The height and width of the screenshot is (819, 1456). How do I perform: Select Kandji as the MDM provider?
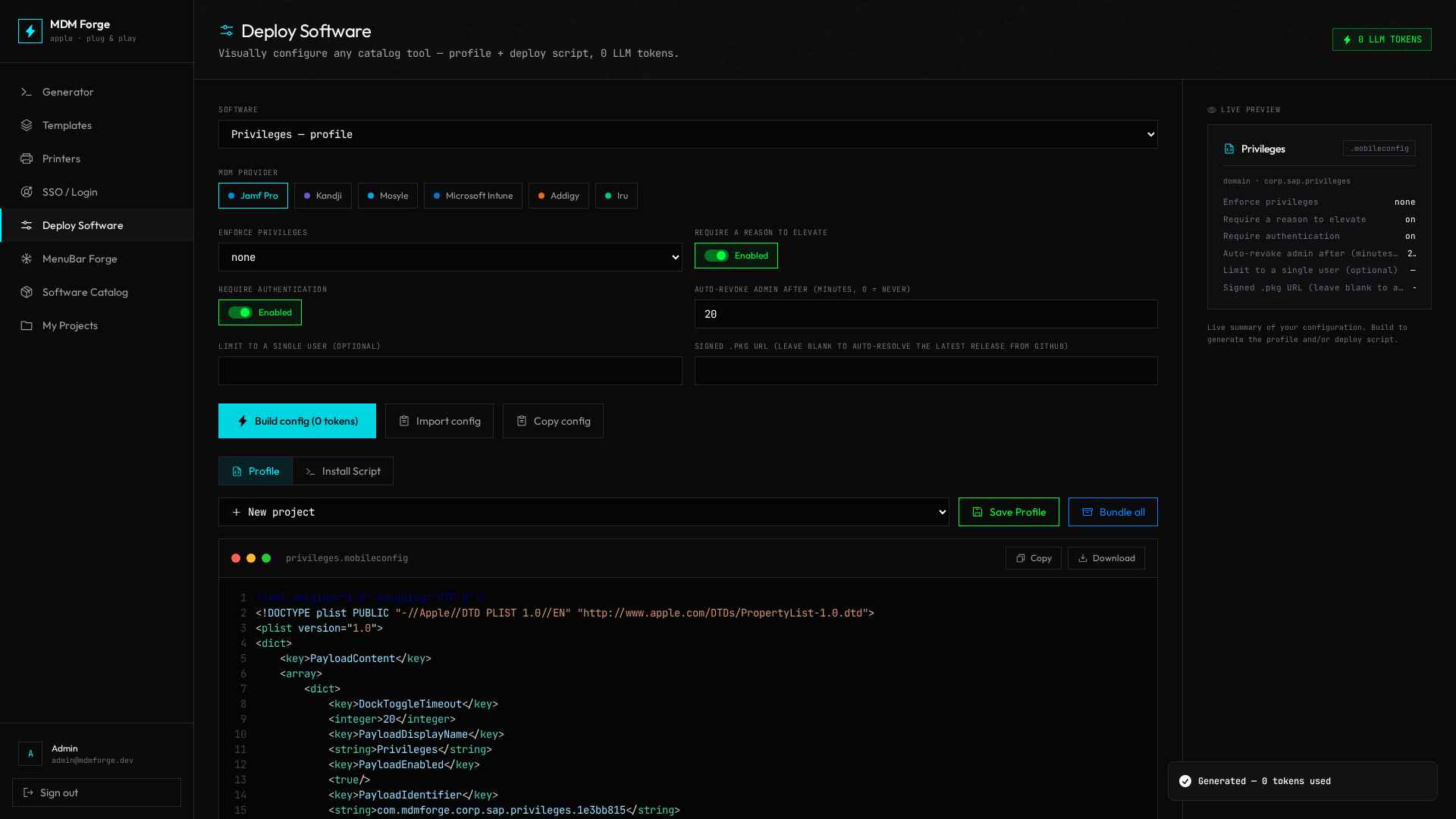pyautogui.click(x=323, y=196)
